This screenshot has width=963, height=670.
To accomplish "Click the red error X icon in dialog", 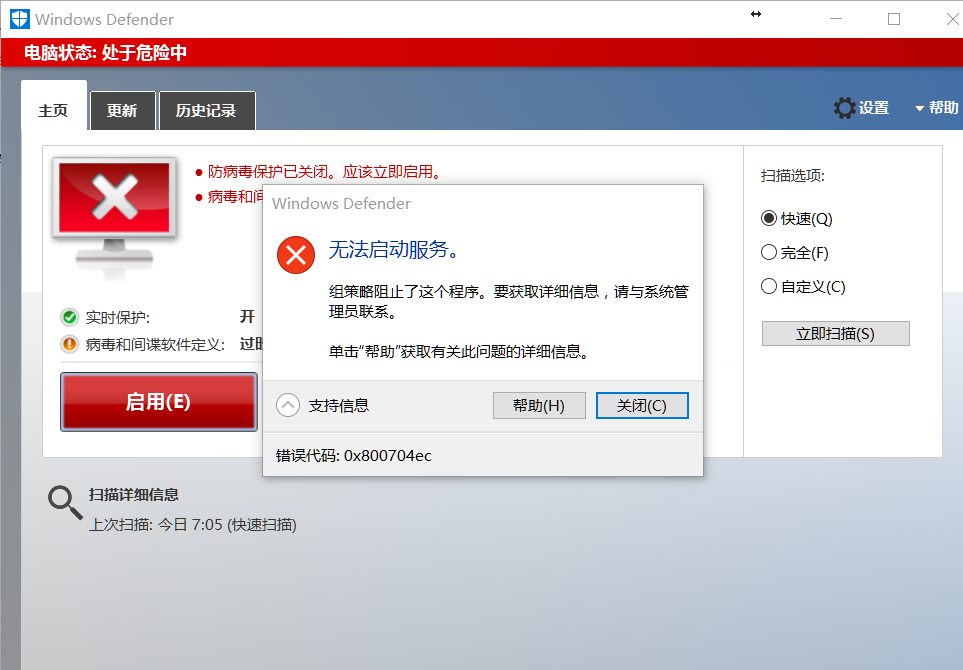I will [x=295, y=255].
